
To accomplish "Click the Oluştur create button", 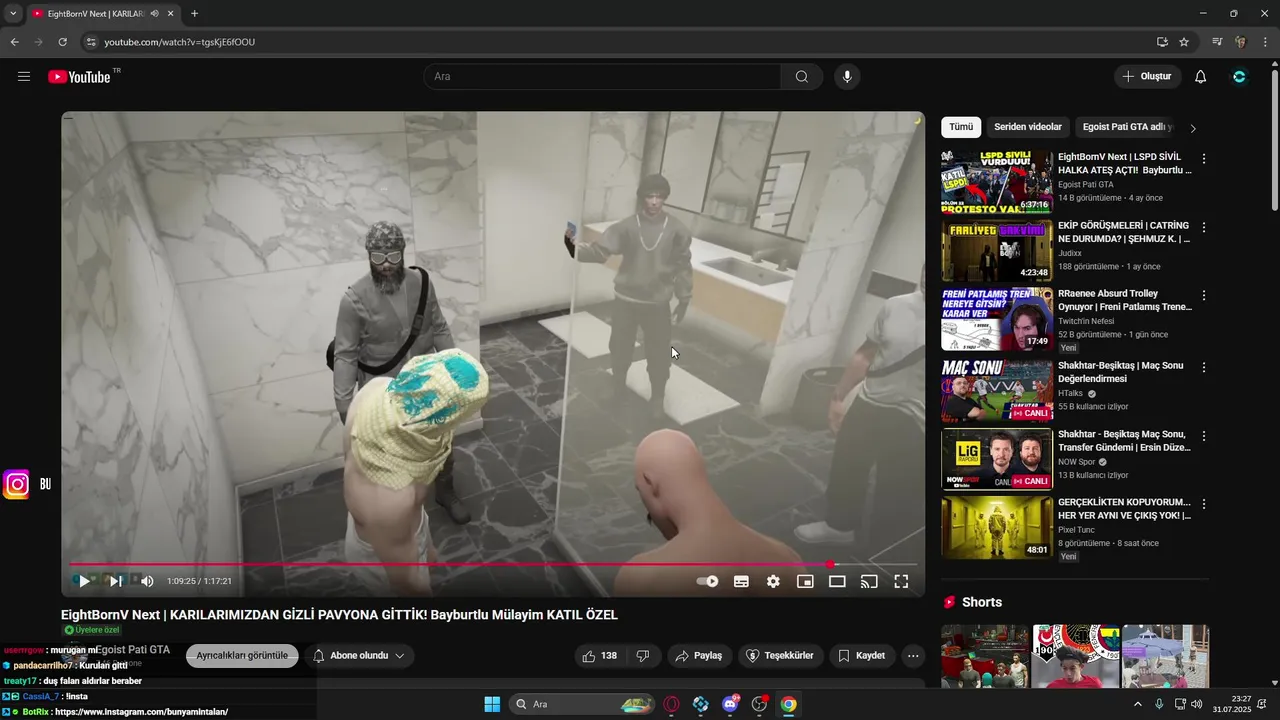I will click(x=1147, y=77).
